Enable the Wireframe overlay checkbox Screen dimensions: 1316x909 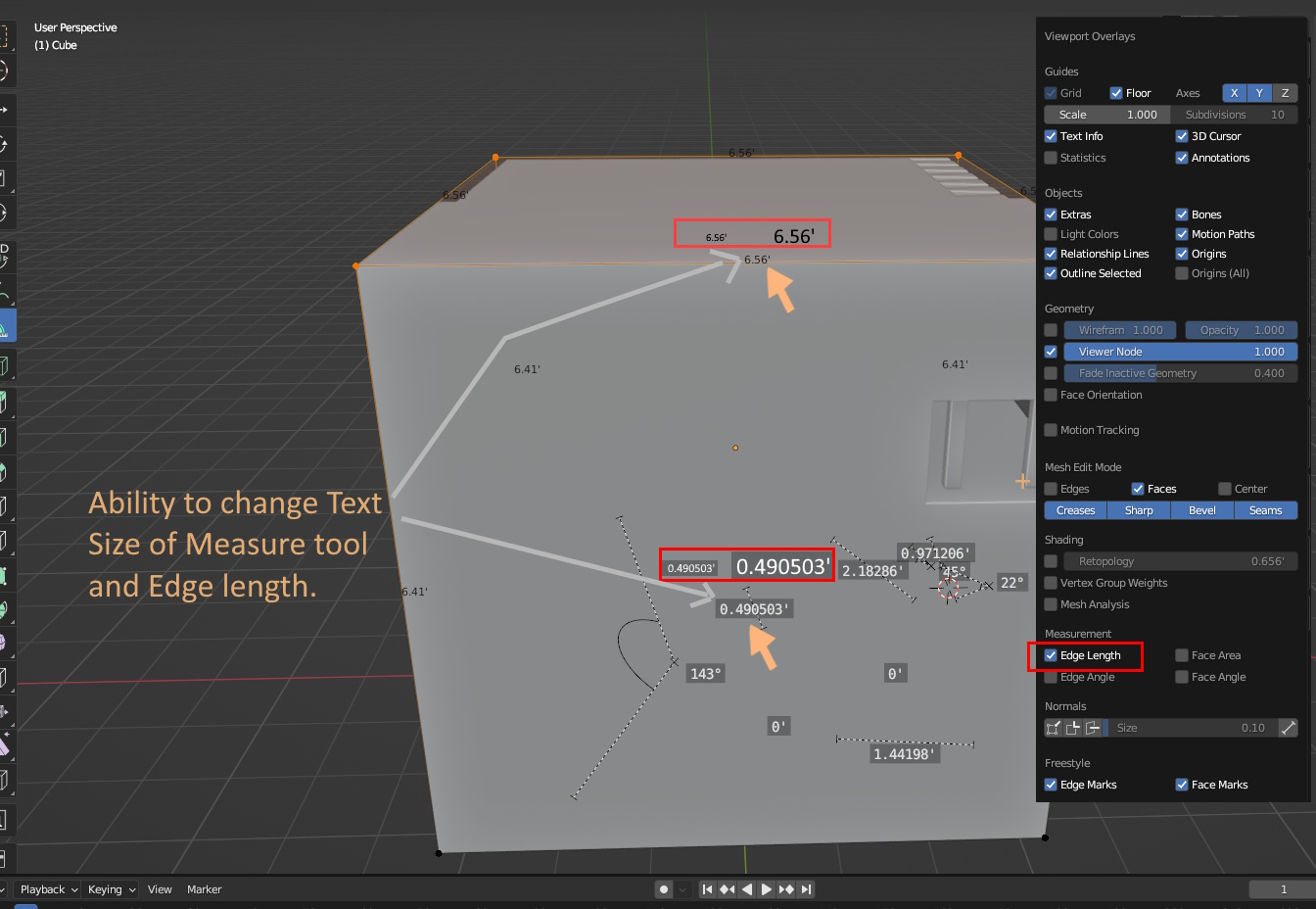1051,330
